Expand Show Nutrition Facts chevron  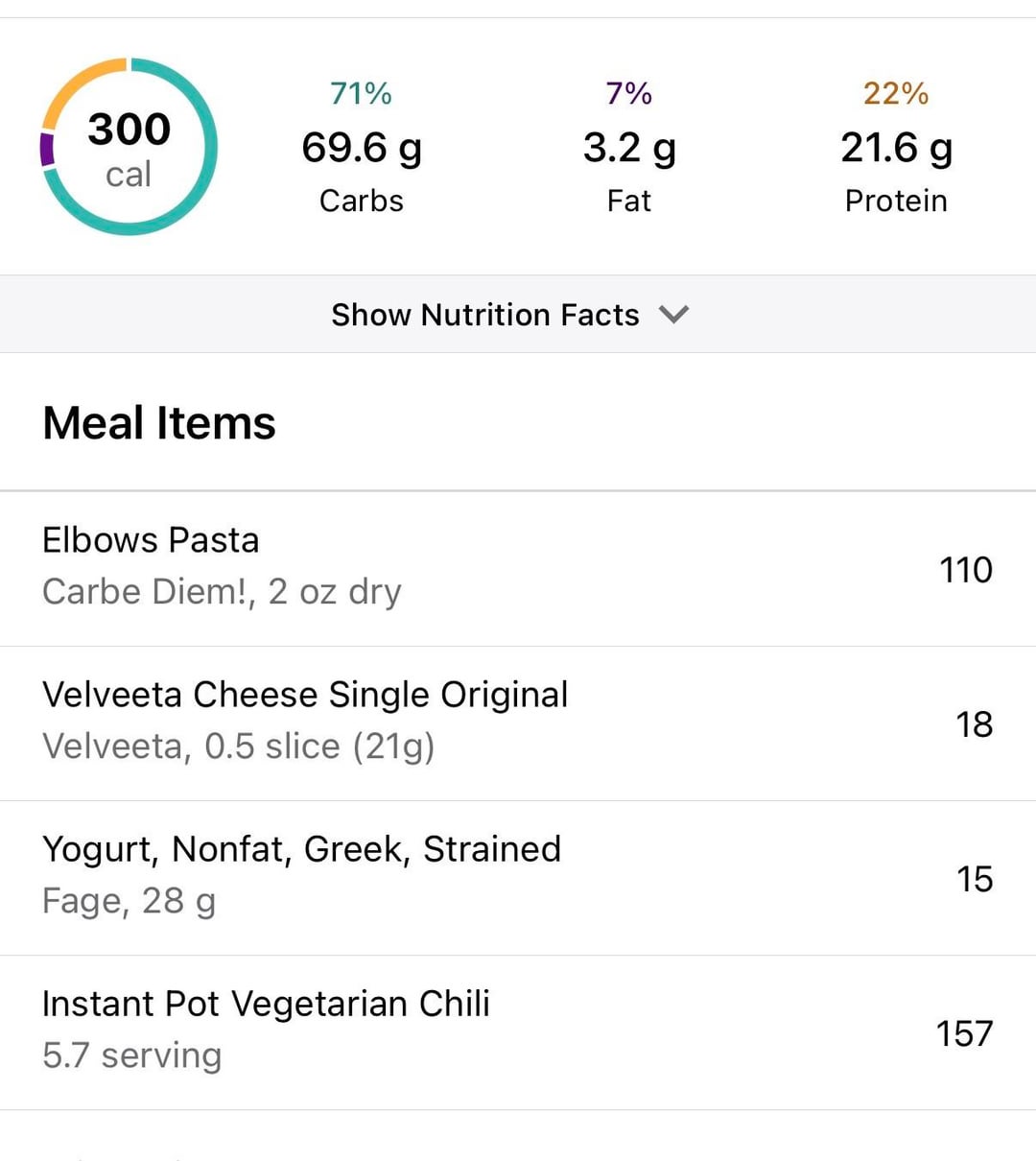tap(674, 315)
